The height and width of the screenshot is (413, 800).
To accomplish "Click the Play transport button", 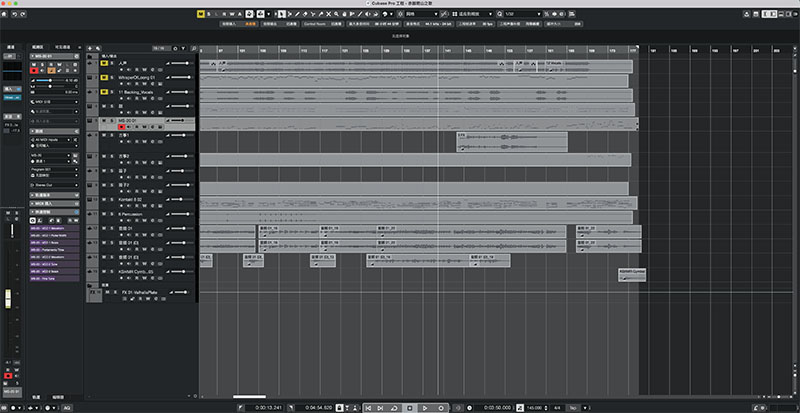I will pos(425,408).
